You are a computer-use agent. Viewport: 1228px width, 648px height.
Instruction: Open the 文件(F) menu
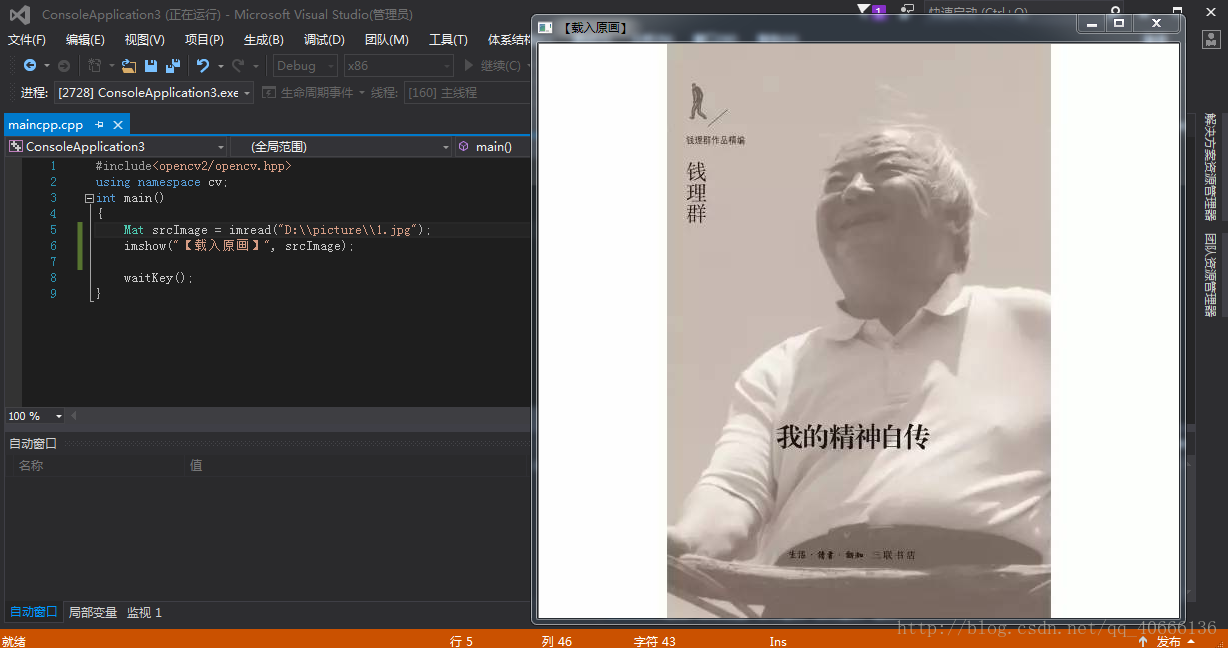pyautogui.click(x=27, y=40)
